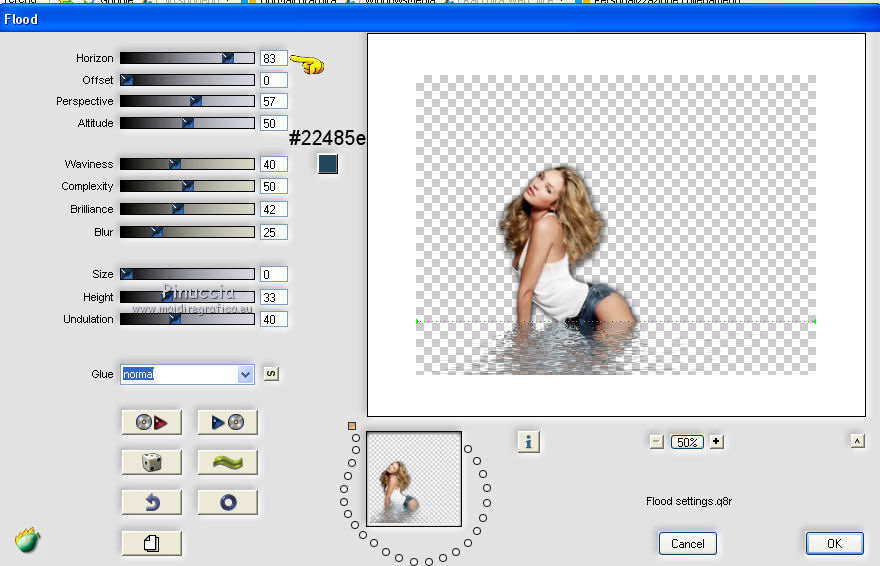
Task: Click the 'Flood settings.q8r' text
Action: pyautogui.click(x=689, y=501)
